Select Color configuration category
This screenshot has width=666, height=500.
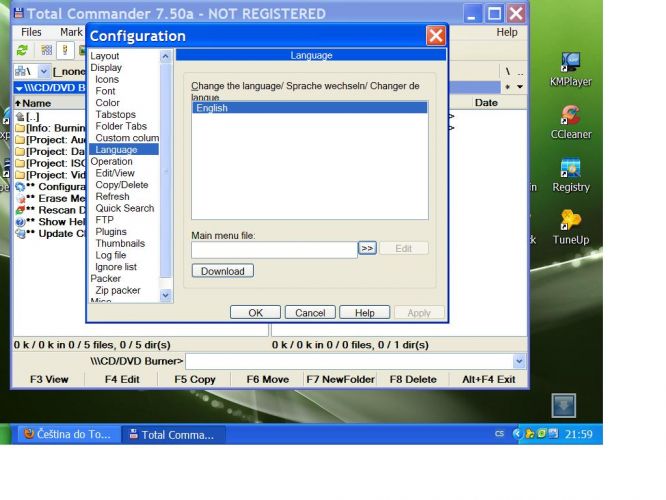coord(107,103)
